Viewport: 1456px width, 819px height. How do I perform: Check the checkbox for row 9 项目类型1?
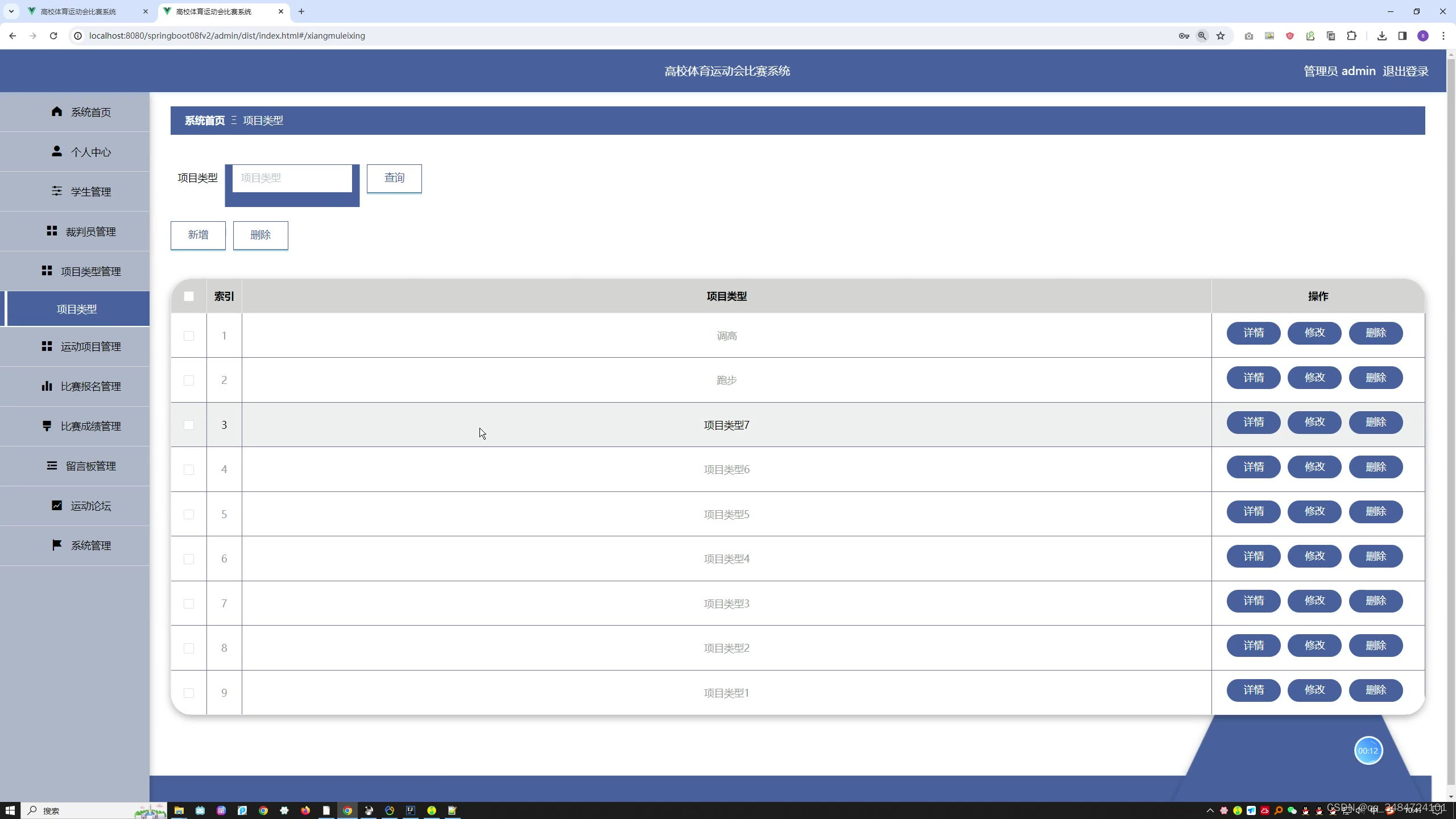coord(189,693)
